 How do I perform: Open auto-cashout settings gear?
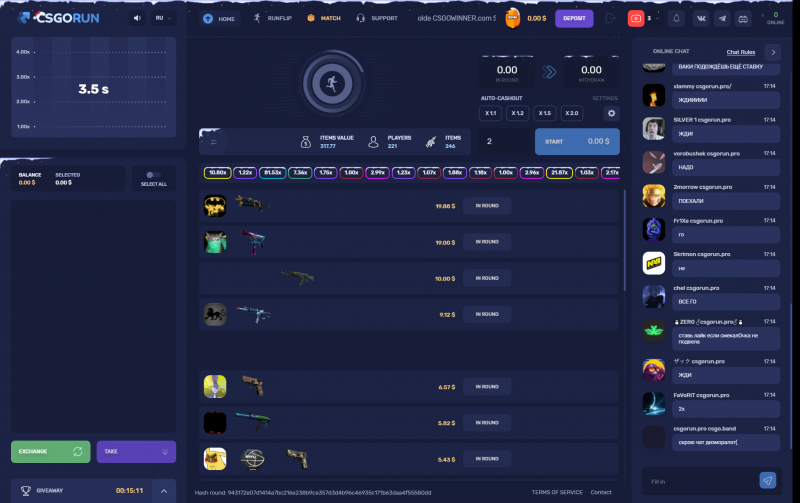[611, 113]
